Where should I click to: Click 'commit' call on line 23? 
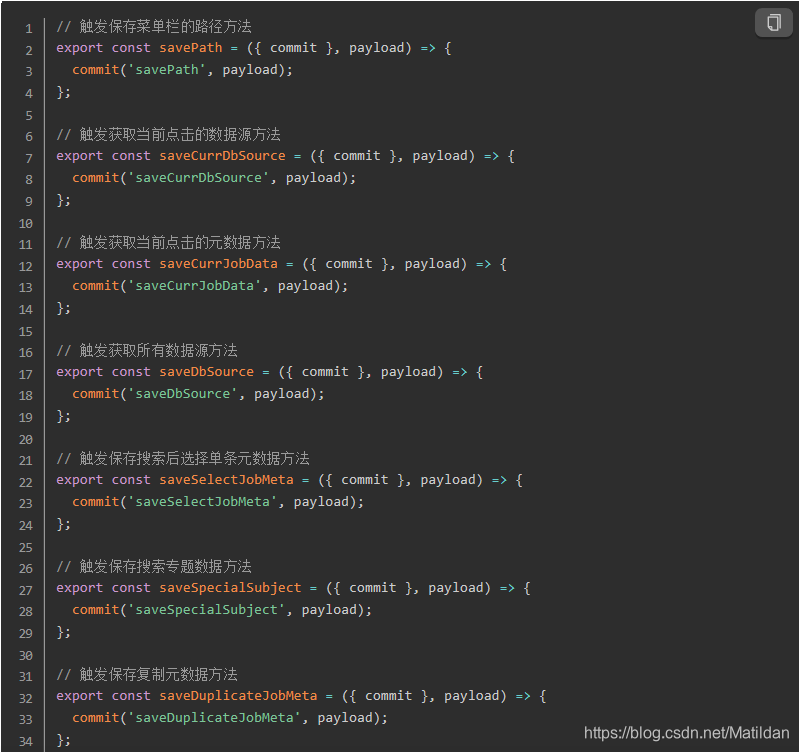(95, 502)
